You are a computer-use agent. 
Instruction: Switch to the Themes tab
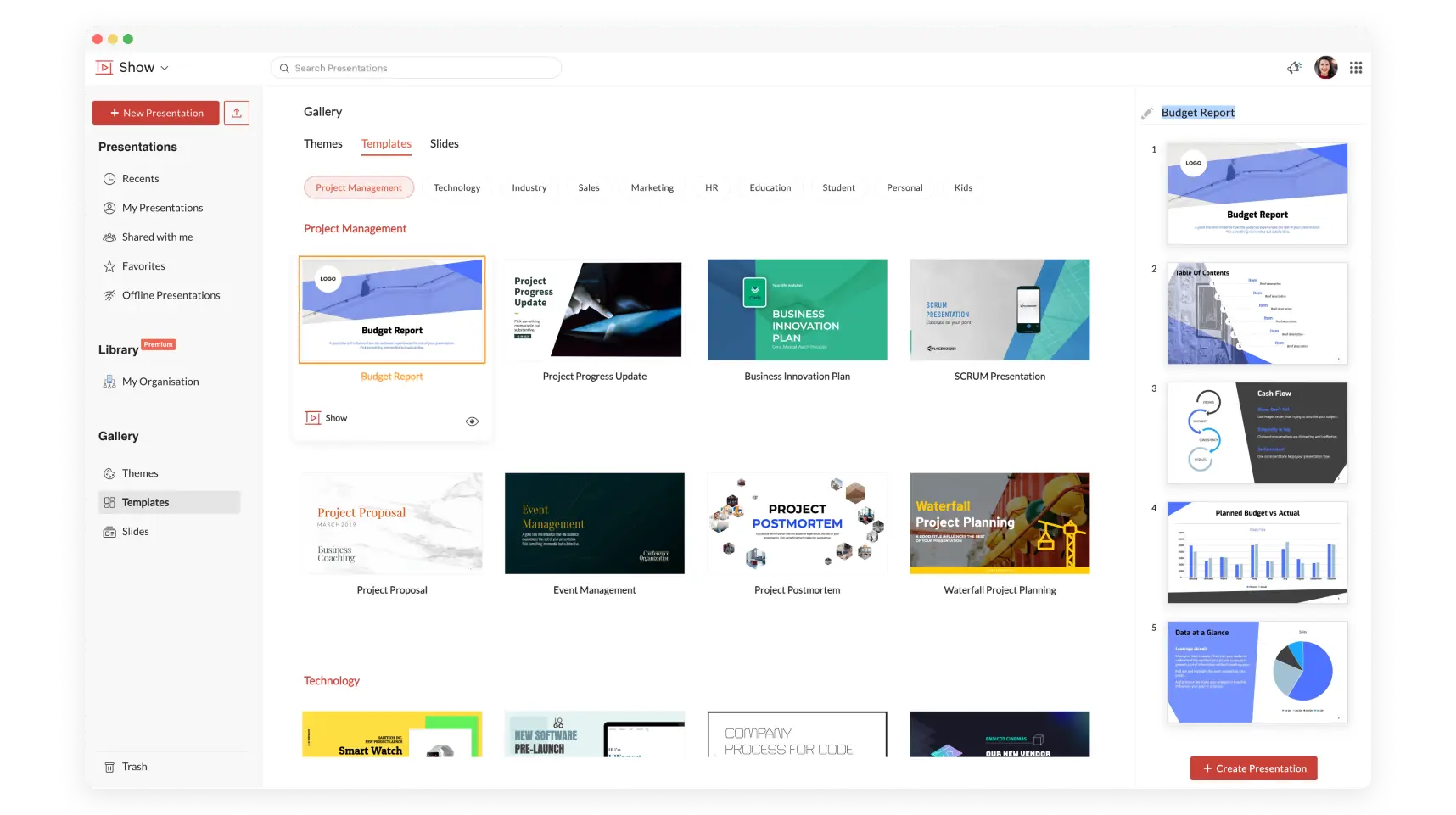click(x=322, y=143)
